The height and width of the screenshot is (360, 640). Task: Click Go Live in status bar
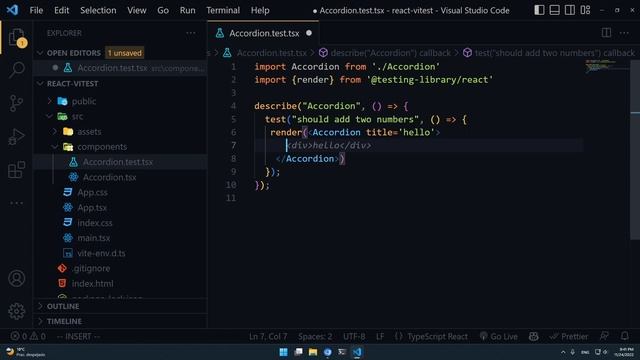click(x=499, y=336)
